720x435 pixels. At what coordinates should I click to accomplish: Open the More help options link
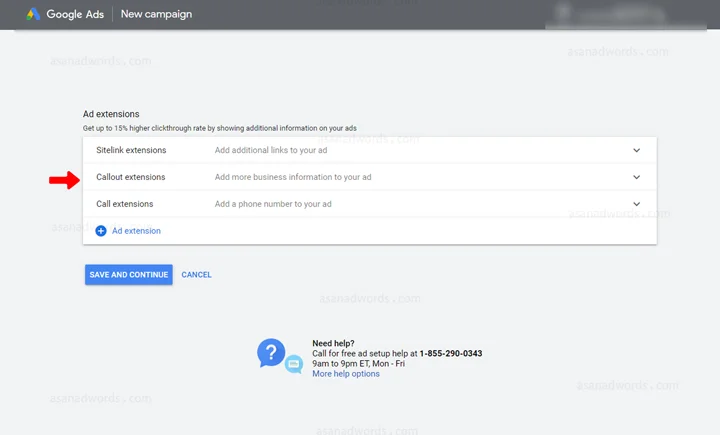pos(346,374)
